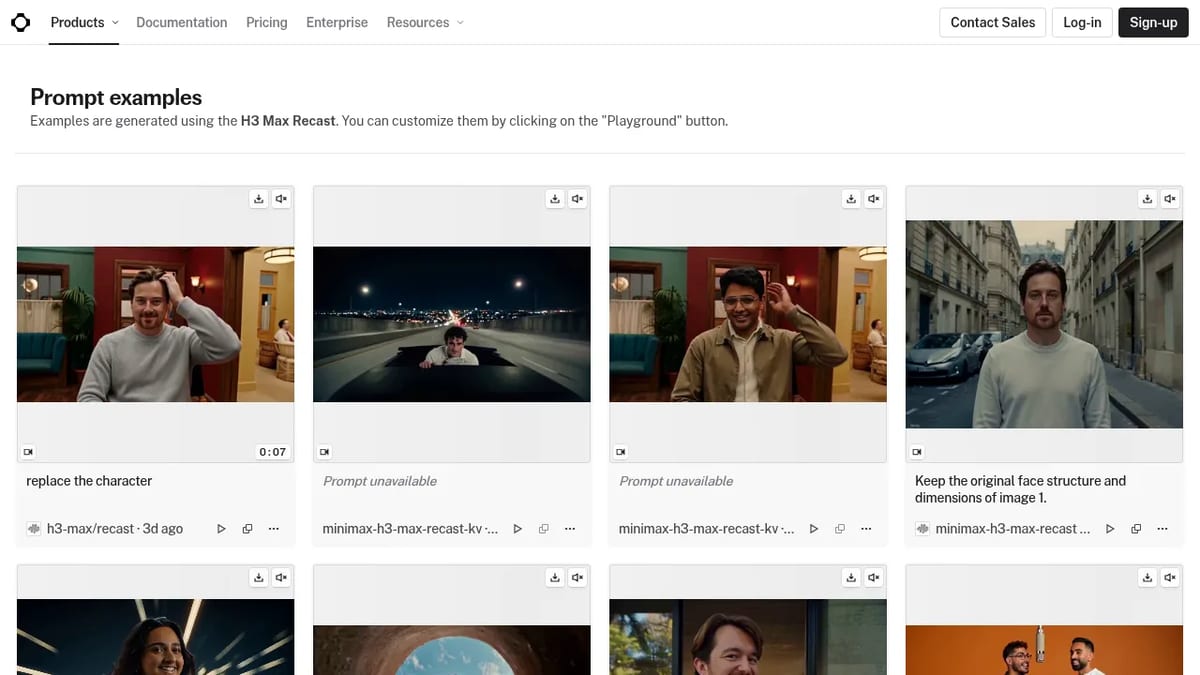1200x675 pixels.
Task: Unmute the "replace the character" video
Action: pos(282,199)
